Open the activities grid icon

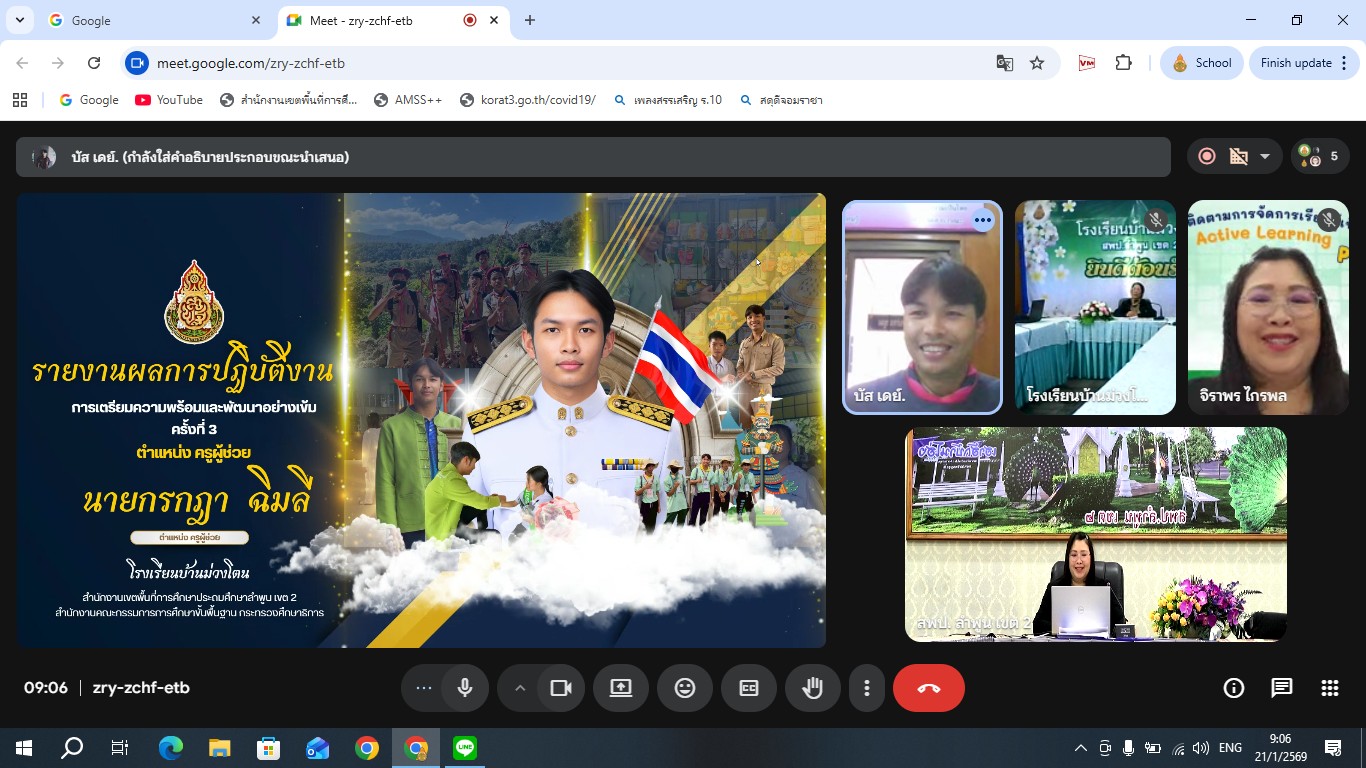tap(1329, 688)
